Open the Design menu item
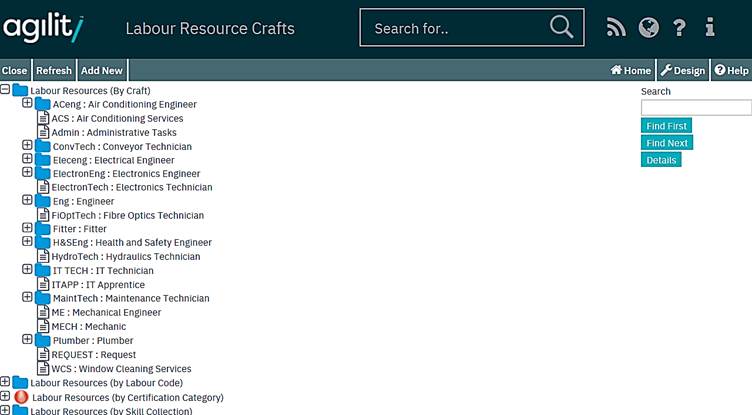Screen dimensions: 752x415 [x=683, y=71]
